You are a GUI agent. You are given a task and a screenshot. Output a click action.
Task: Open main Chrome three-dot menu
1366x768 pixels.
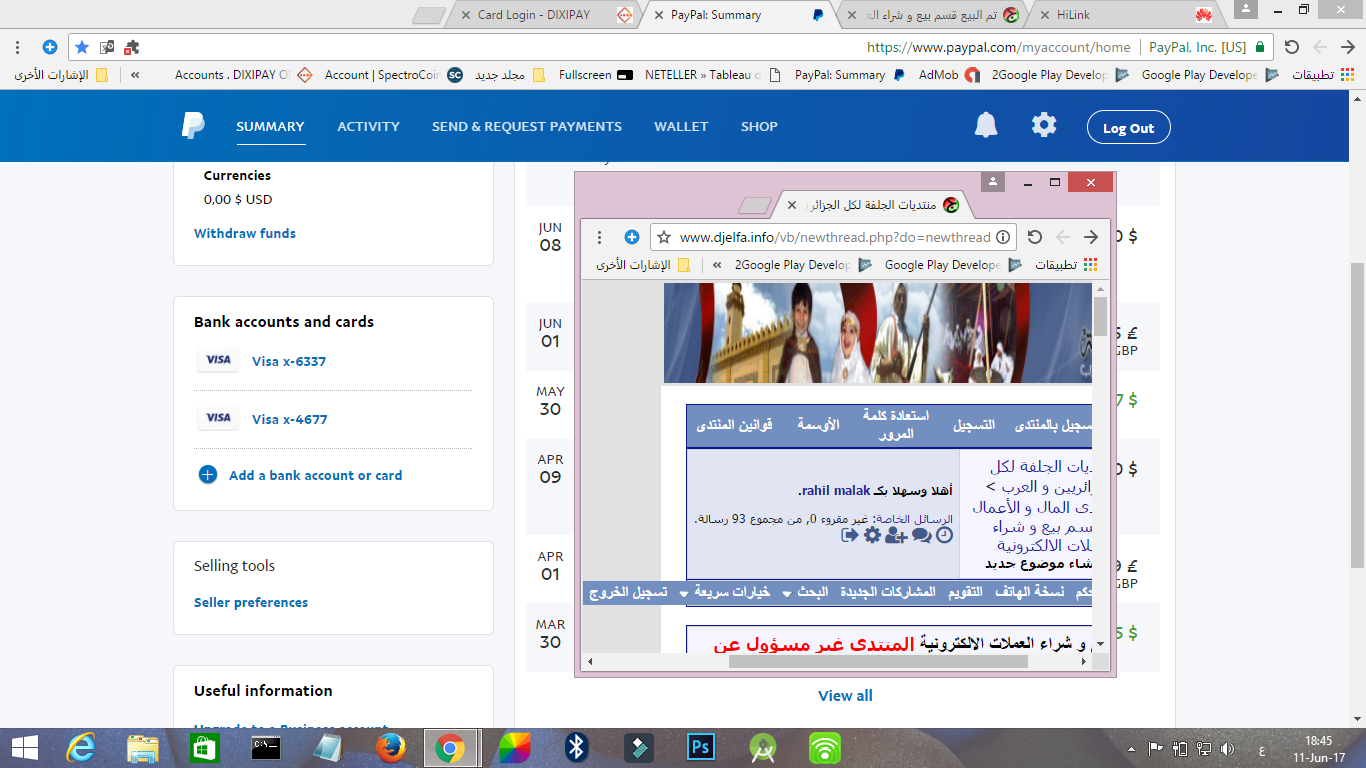17,47
